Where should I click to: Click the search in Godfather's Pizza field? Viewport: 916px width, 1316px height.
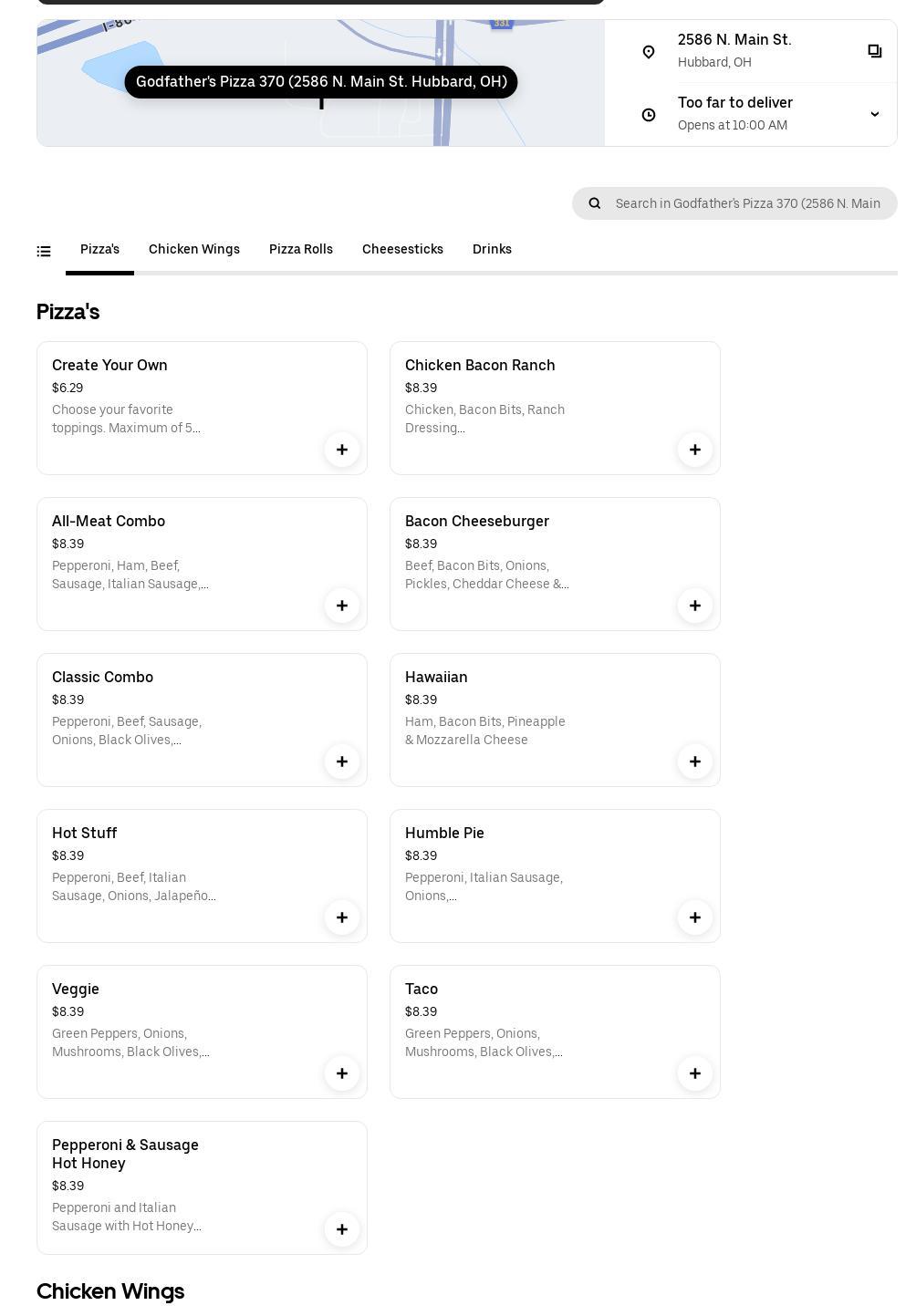pos(747,203)
